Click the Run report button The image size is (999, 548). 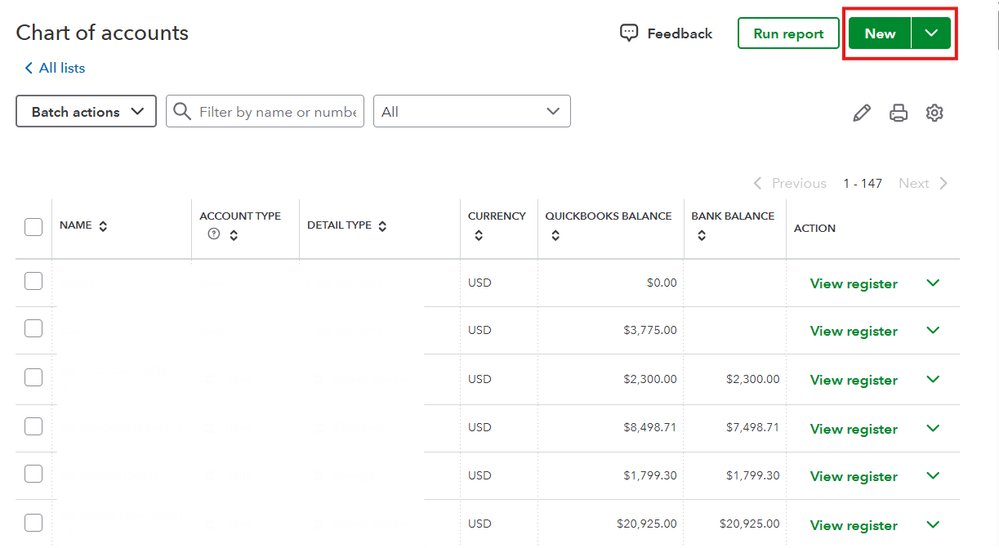pyautogui.click(x=788, y=33)
